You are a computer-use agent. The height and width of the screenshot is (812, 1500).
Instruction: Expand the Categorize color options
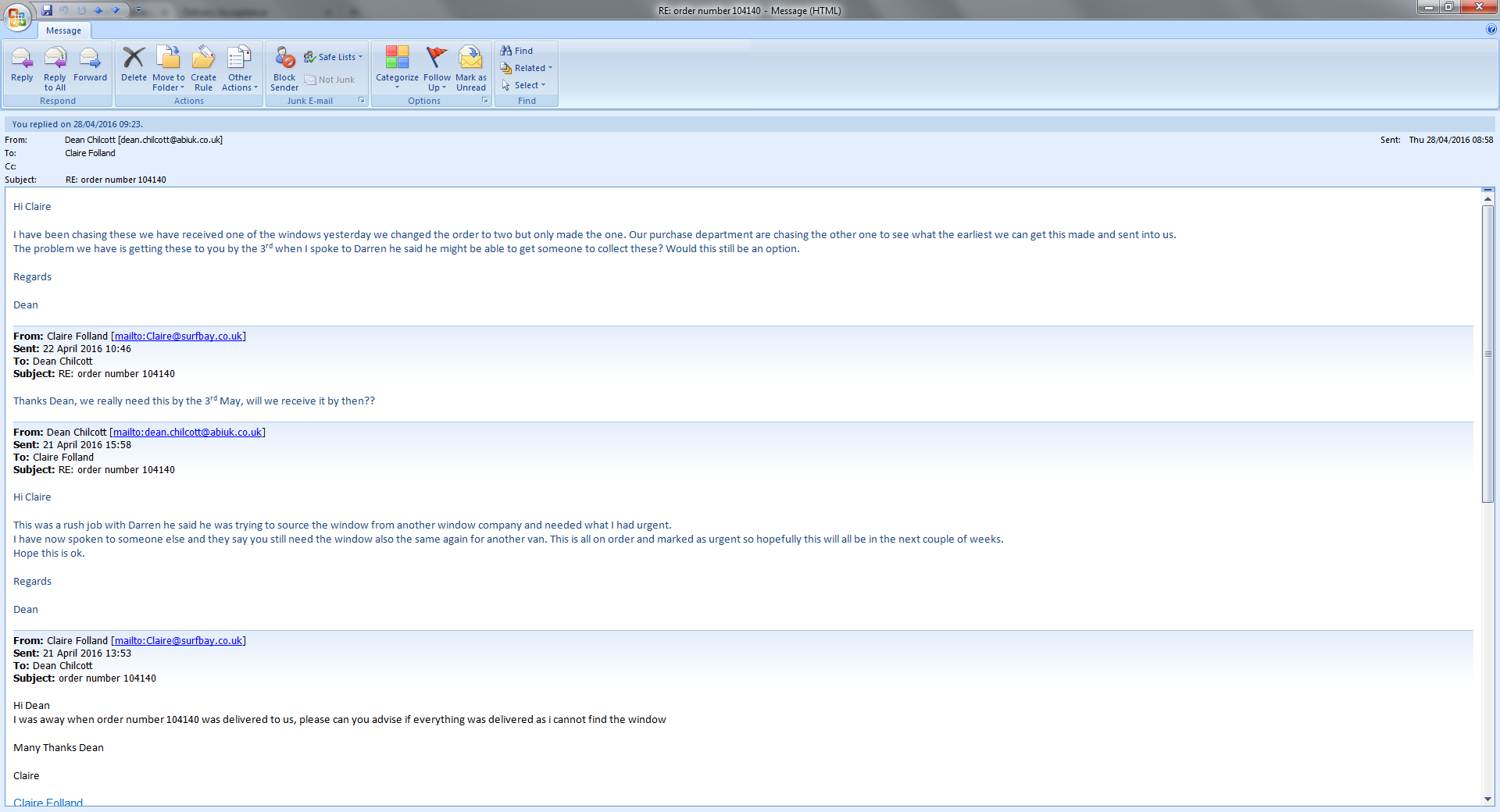click(397, 68)
